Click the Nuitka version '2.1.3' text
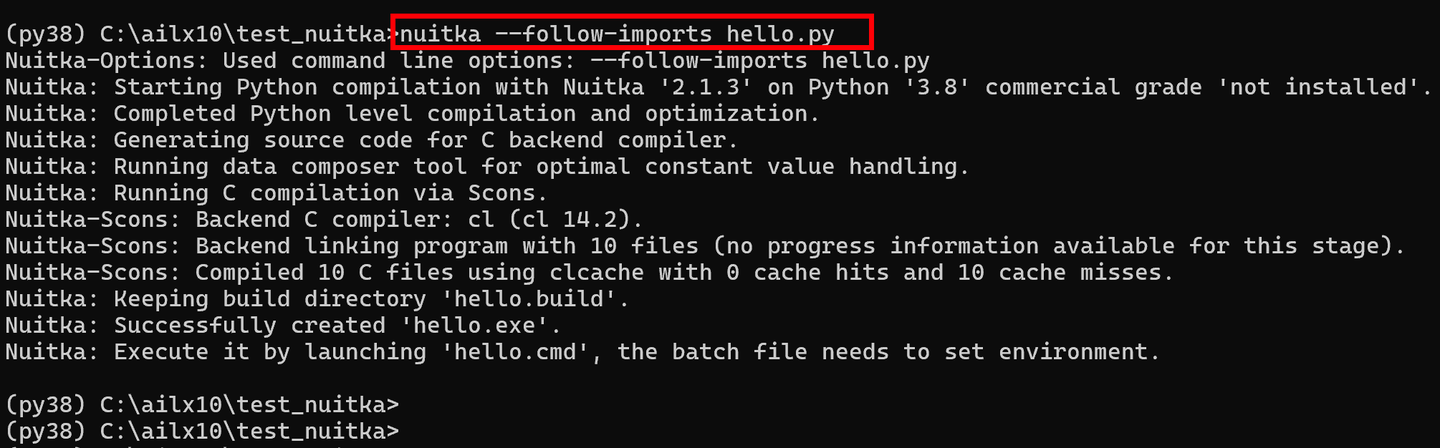The image size is (1440, 448). pos(698,87)
